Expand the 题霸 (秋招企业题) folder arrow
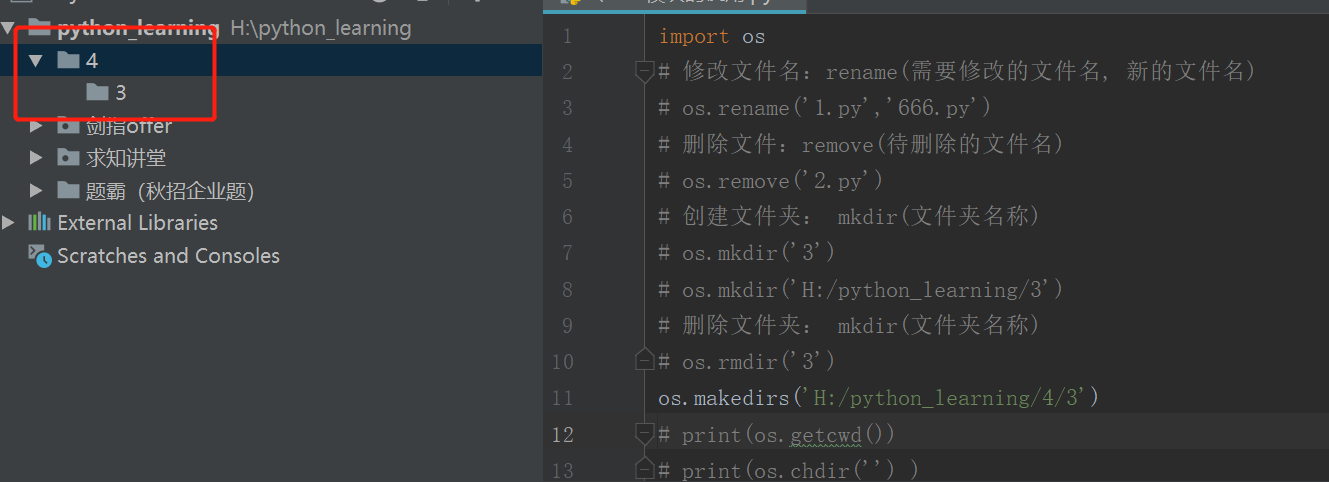The width and height of the screenshot is (1329, 482). click(36, 190)
